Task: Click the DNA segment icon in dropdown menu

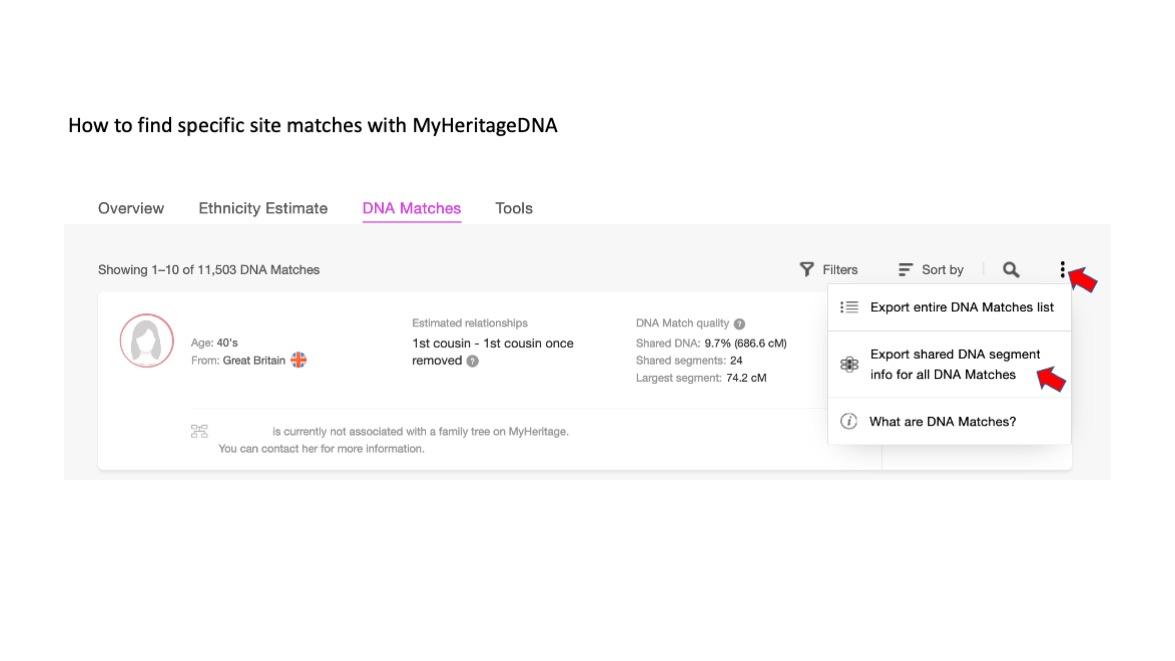Action: [849, 364]
